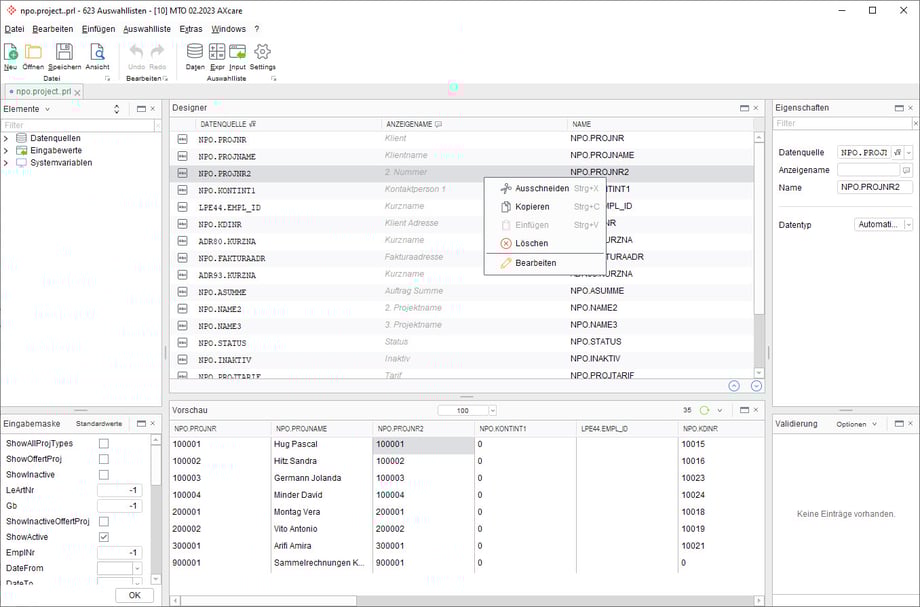Save with the Speichern toolbar icon

coord(65,57)
